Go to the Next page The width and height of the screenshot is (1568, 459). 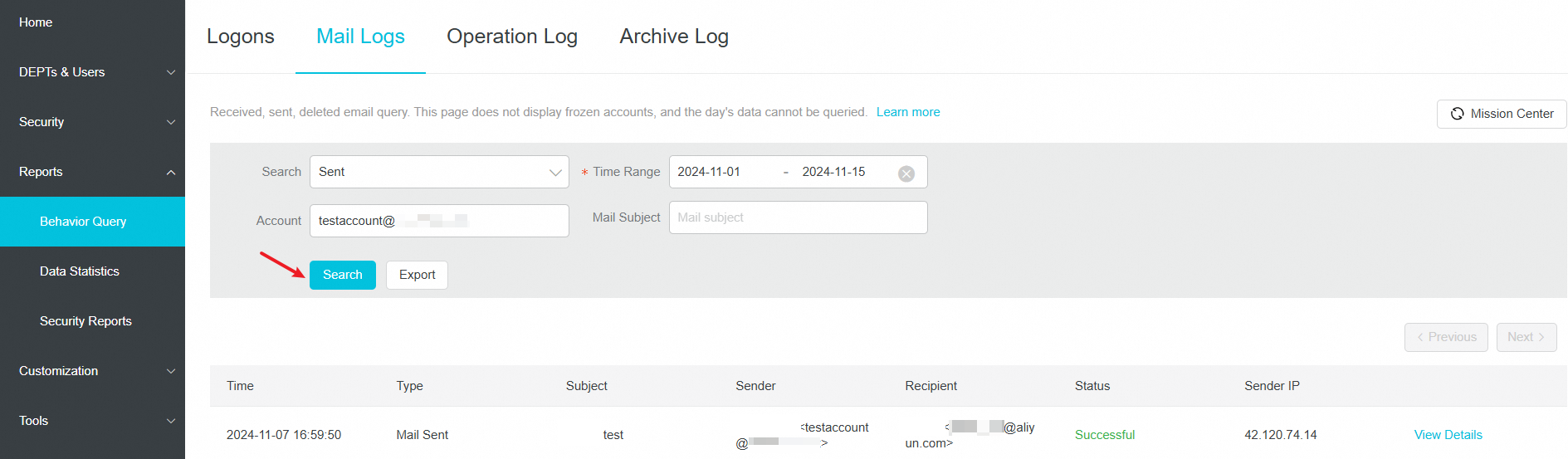tap(1525, 337)
